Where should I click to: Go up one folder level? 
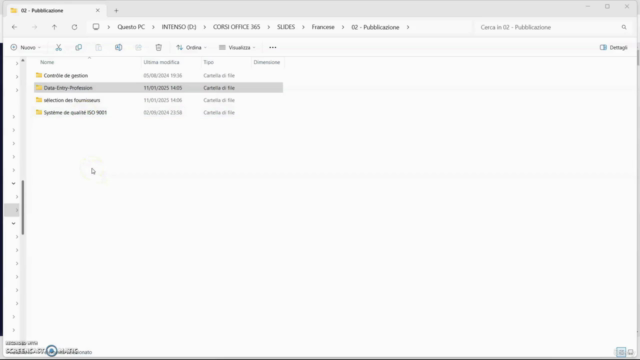[54, 27]
